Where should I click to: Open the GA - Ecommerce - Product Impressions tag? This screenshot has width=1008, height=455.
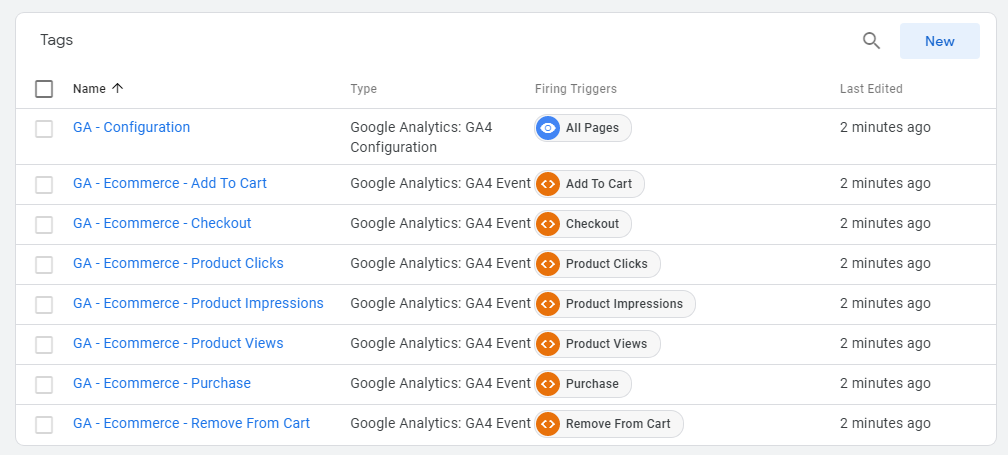198,303
